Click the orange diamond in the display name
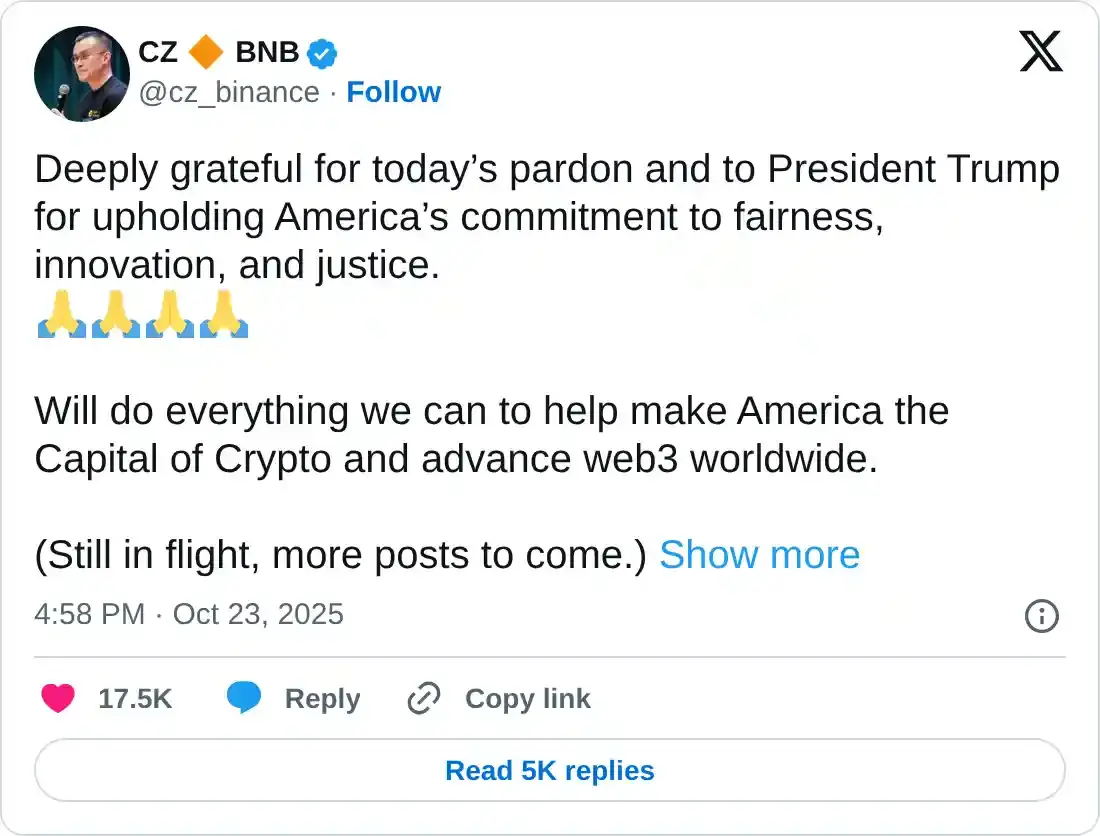 206,52
